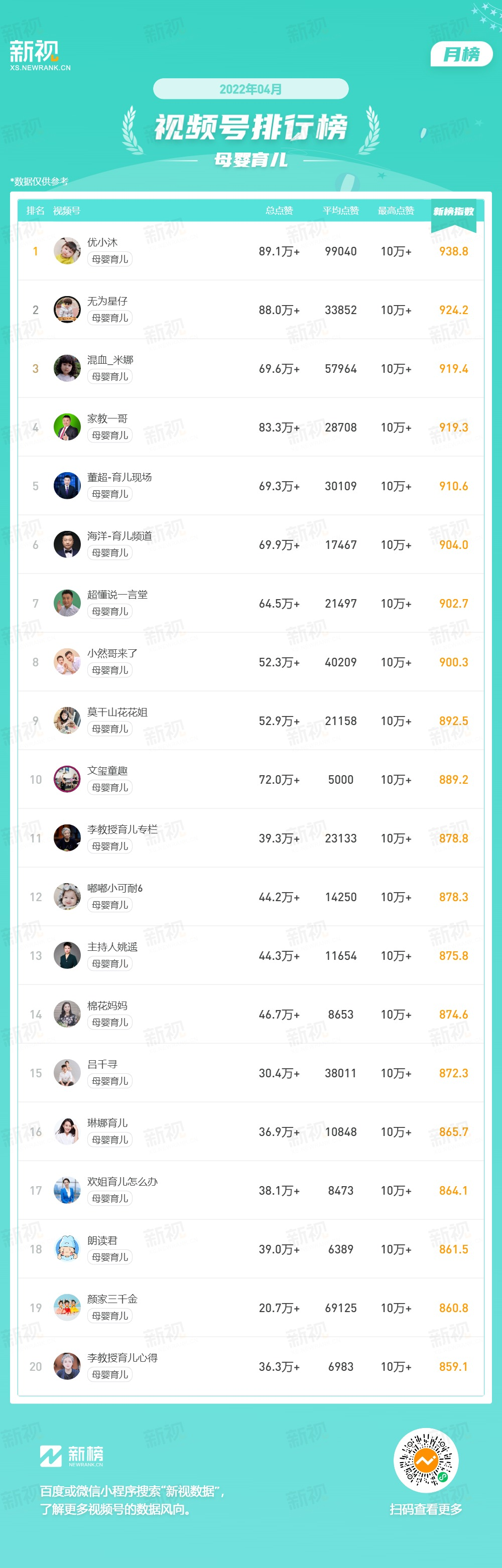Click the 朗读君 cartoon avatar
The image size is (502, 1568).
[x=67, y=1249]
